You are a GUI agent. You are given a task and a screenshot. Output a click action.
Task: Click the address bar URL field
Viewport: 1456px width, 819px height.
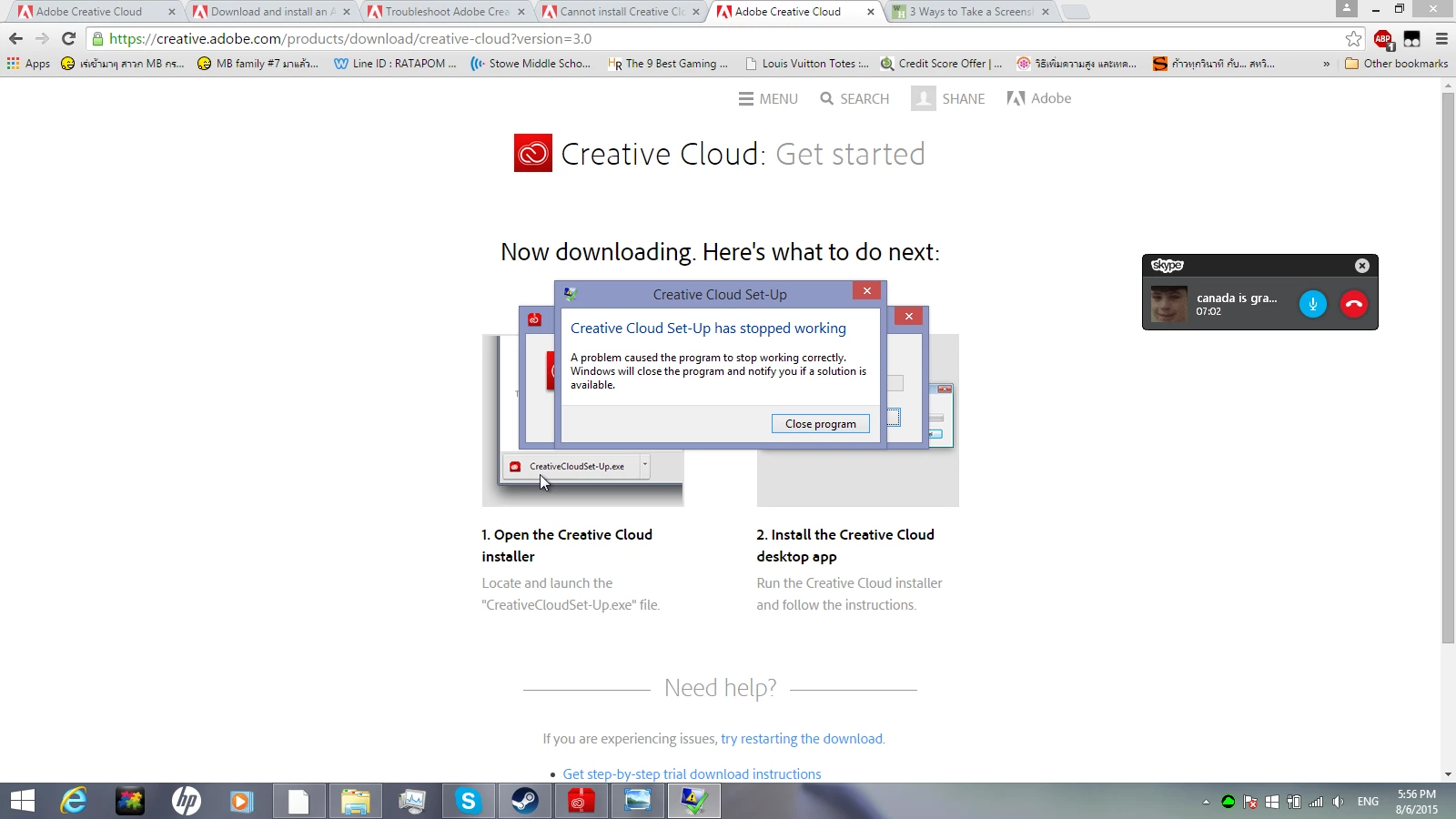pos(719,38)
